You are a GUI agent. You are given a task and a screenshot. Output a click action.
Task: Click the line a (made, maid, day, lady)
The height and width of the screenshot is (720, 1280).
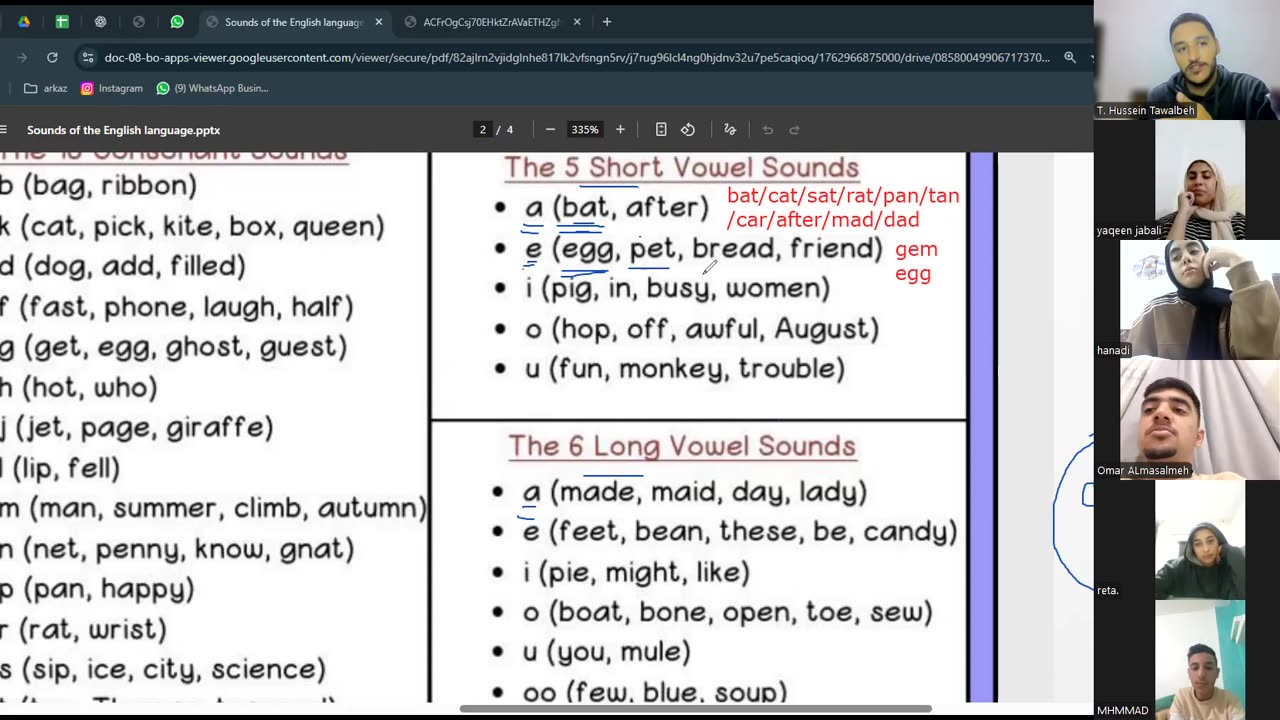pos(694,492)
